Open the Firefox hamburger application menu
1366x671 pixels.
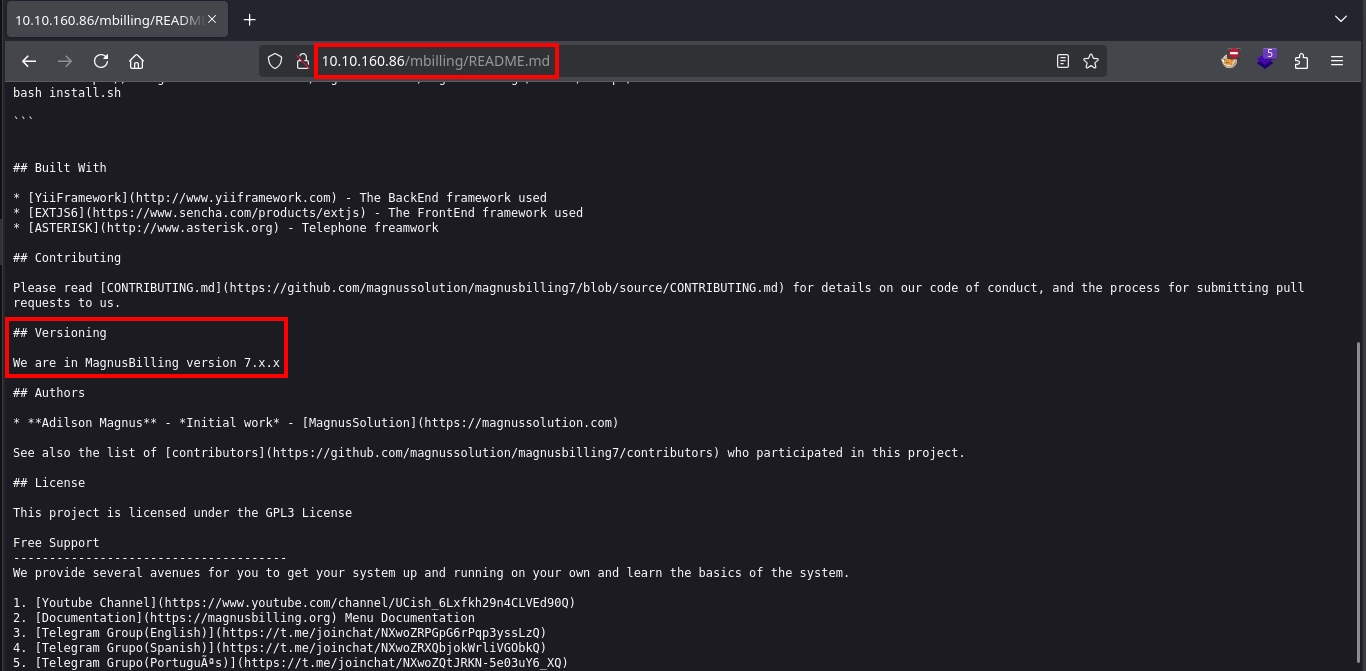1337,61
